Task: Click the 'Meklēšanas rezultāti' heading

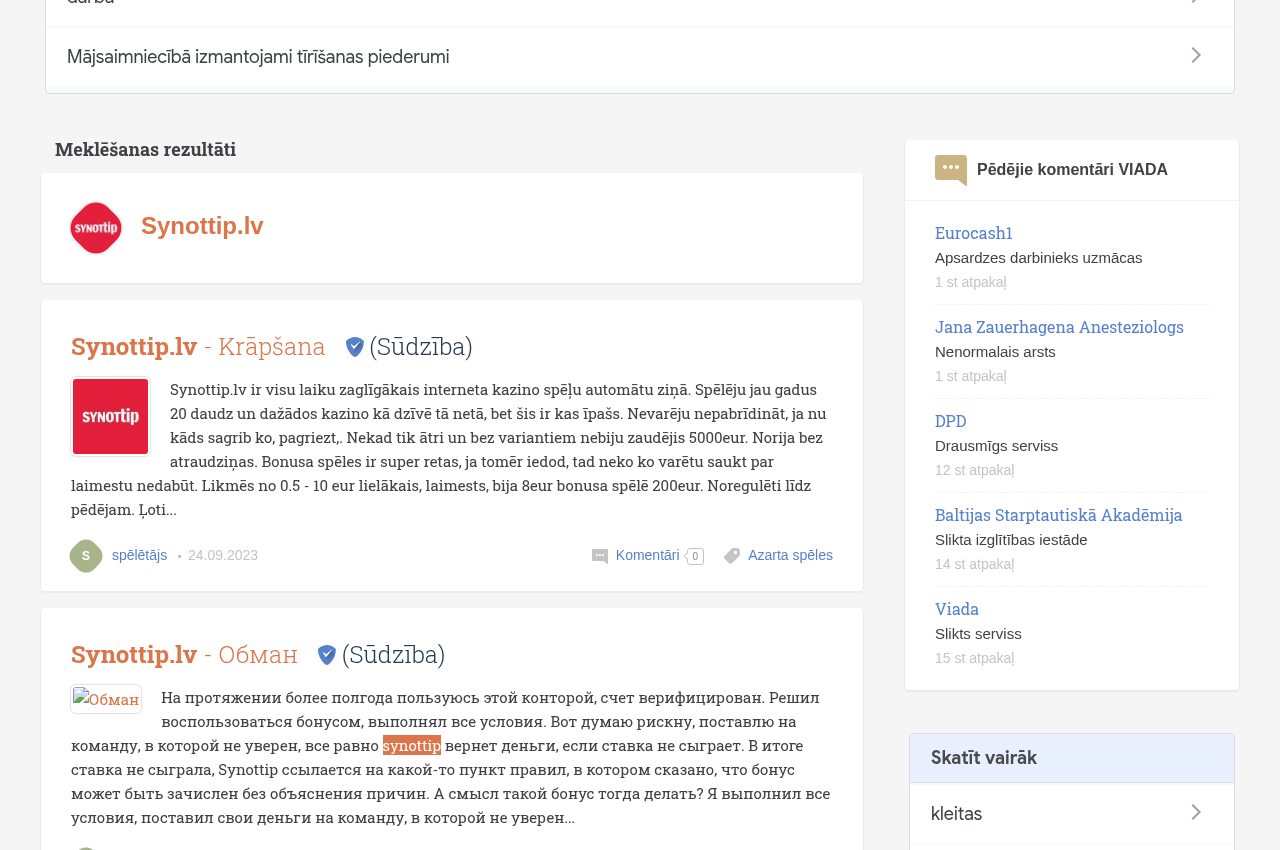Action: tap(145, 149)
